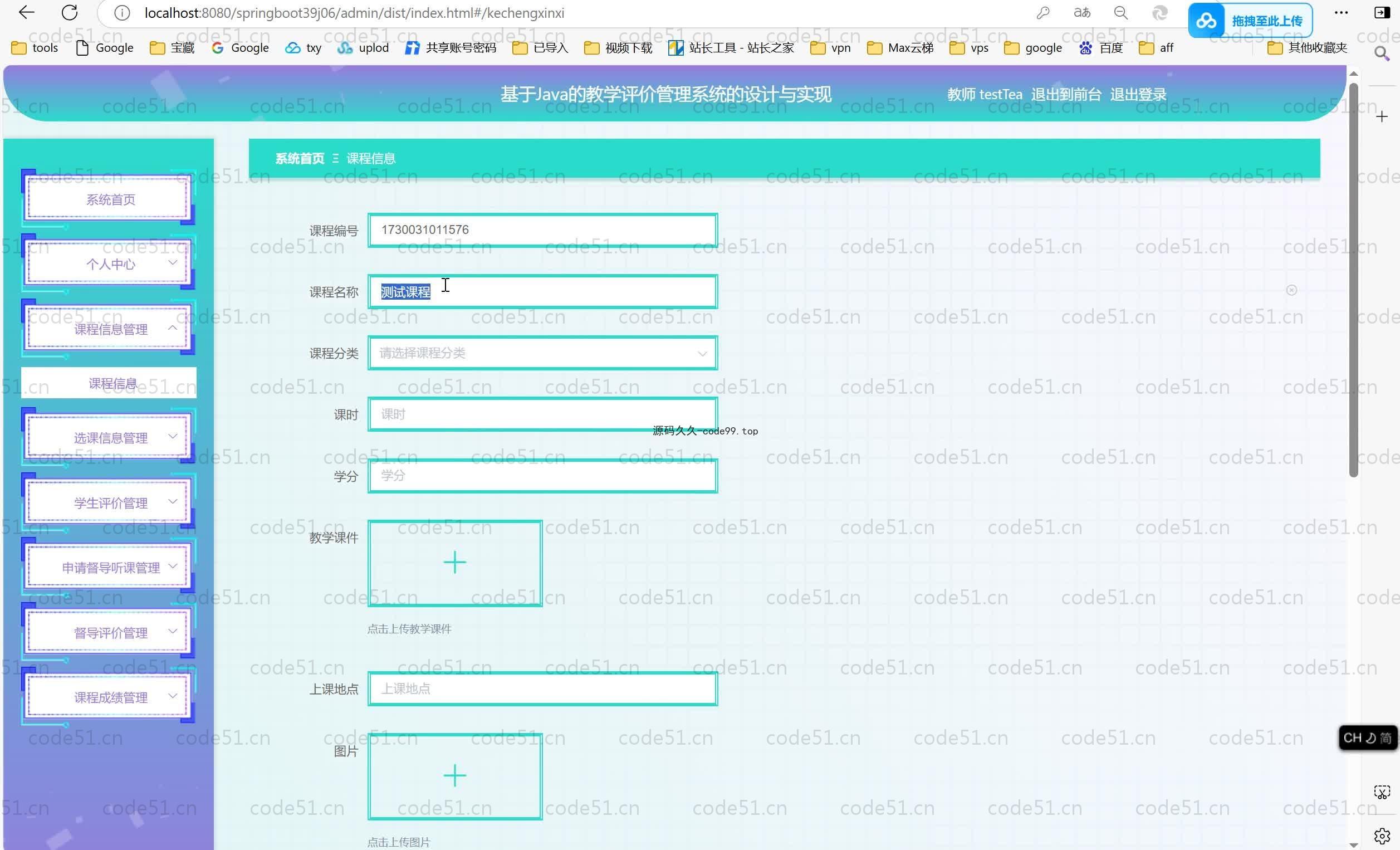1400x850 pixels.
Task: Click the 教师 testTea user label
Action: coord(985,94)
